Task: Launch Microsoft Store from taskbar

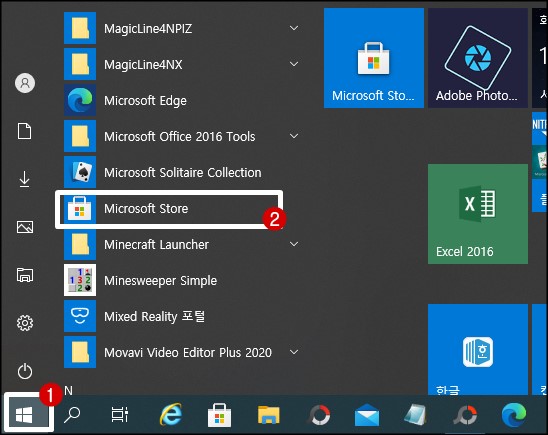Action: point(219,415)
